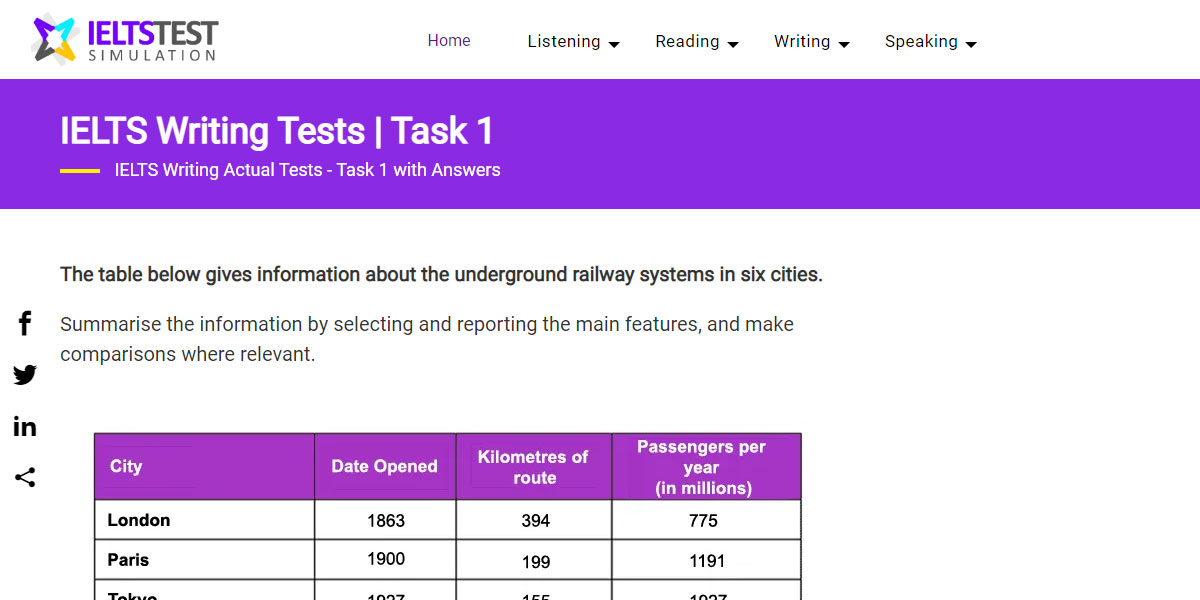Click the IELTS Writing Actual Tests subtitle
Screen dimensions: 1200x600
coord(307,170)
